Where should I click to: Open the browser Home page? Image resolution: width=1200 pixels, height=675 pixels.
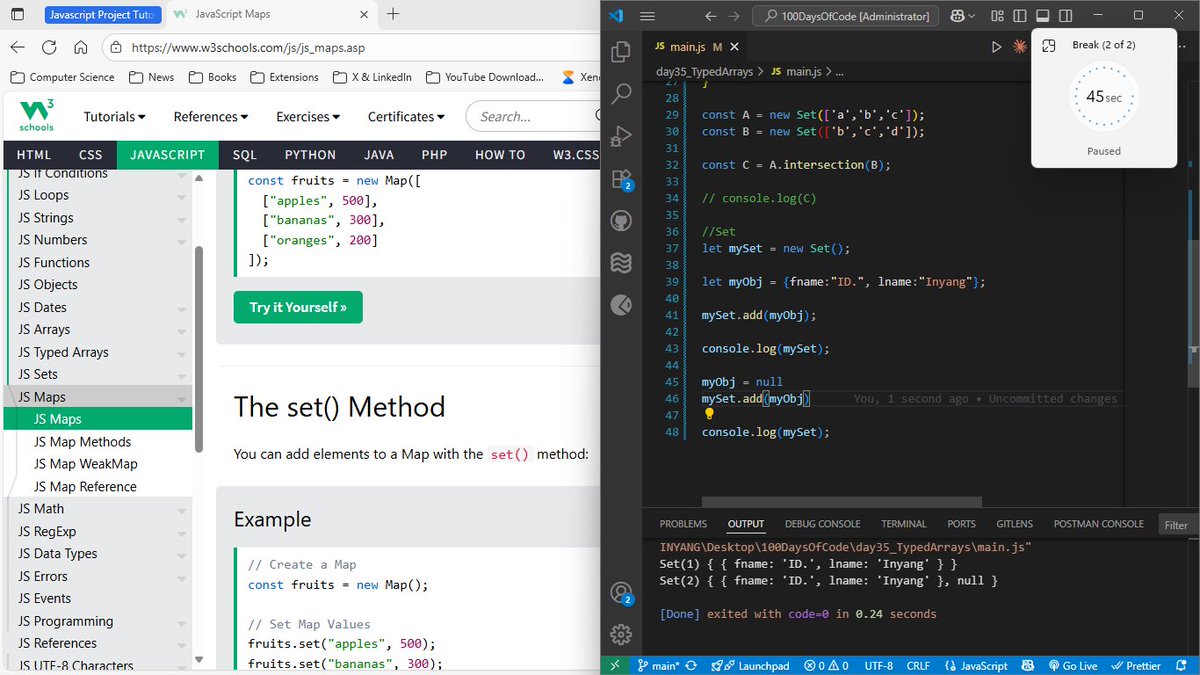[x=81, y=47]
